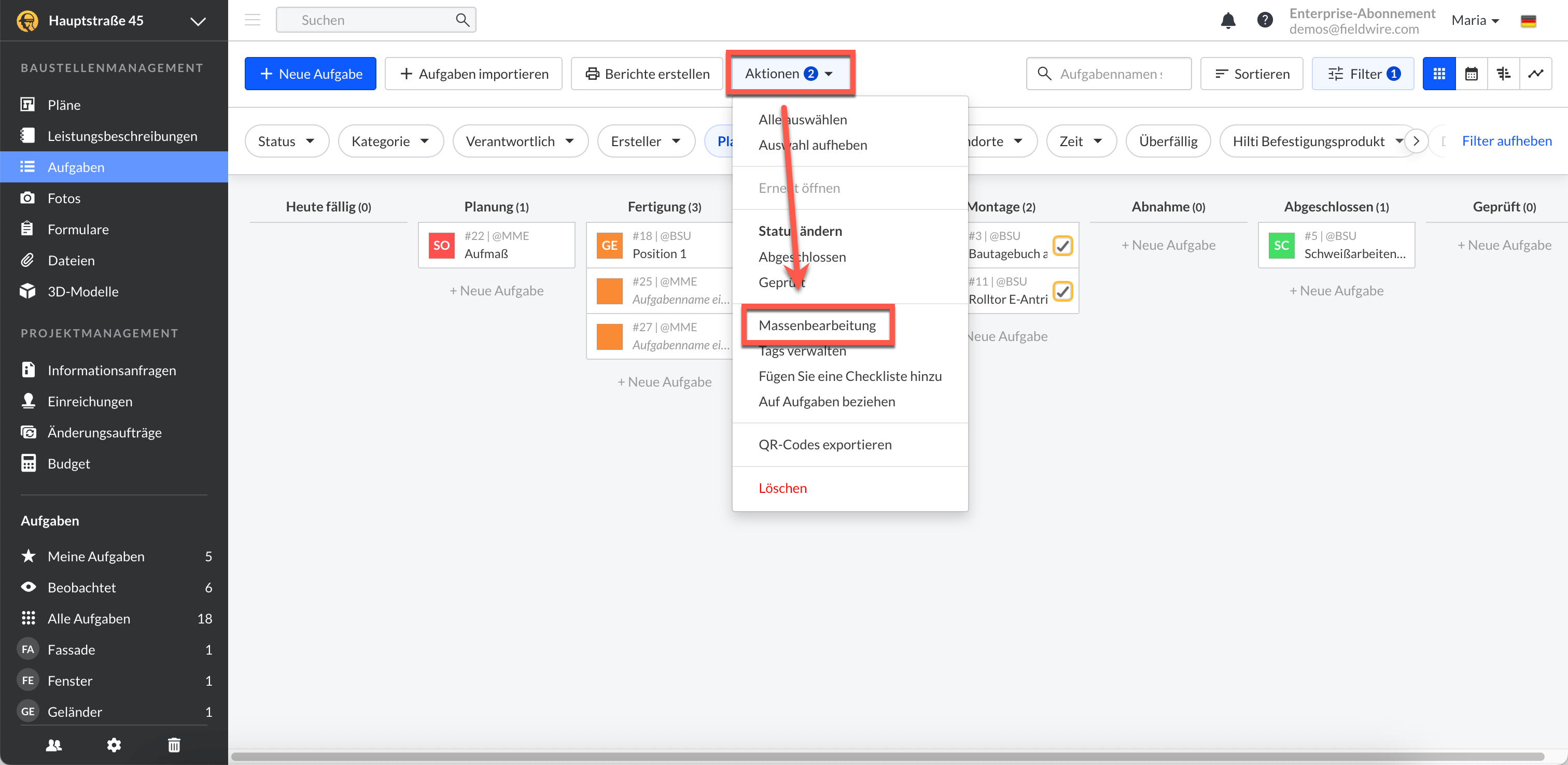Open the trash bin icon in sidebar
The image size is (1568, 765).
click(x=174, y=744)
